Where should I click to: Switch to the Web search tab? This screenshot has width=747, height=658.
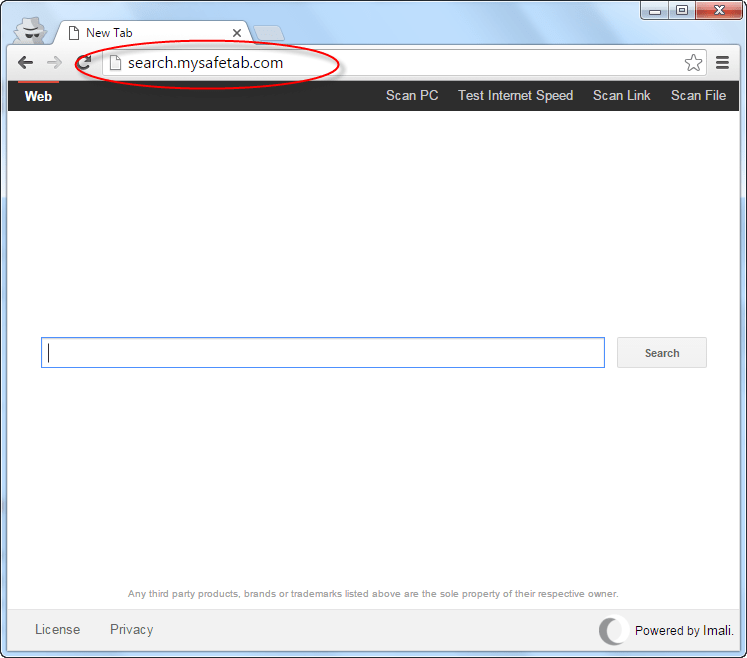(x=38, y=96)
